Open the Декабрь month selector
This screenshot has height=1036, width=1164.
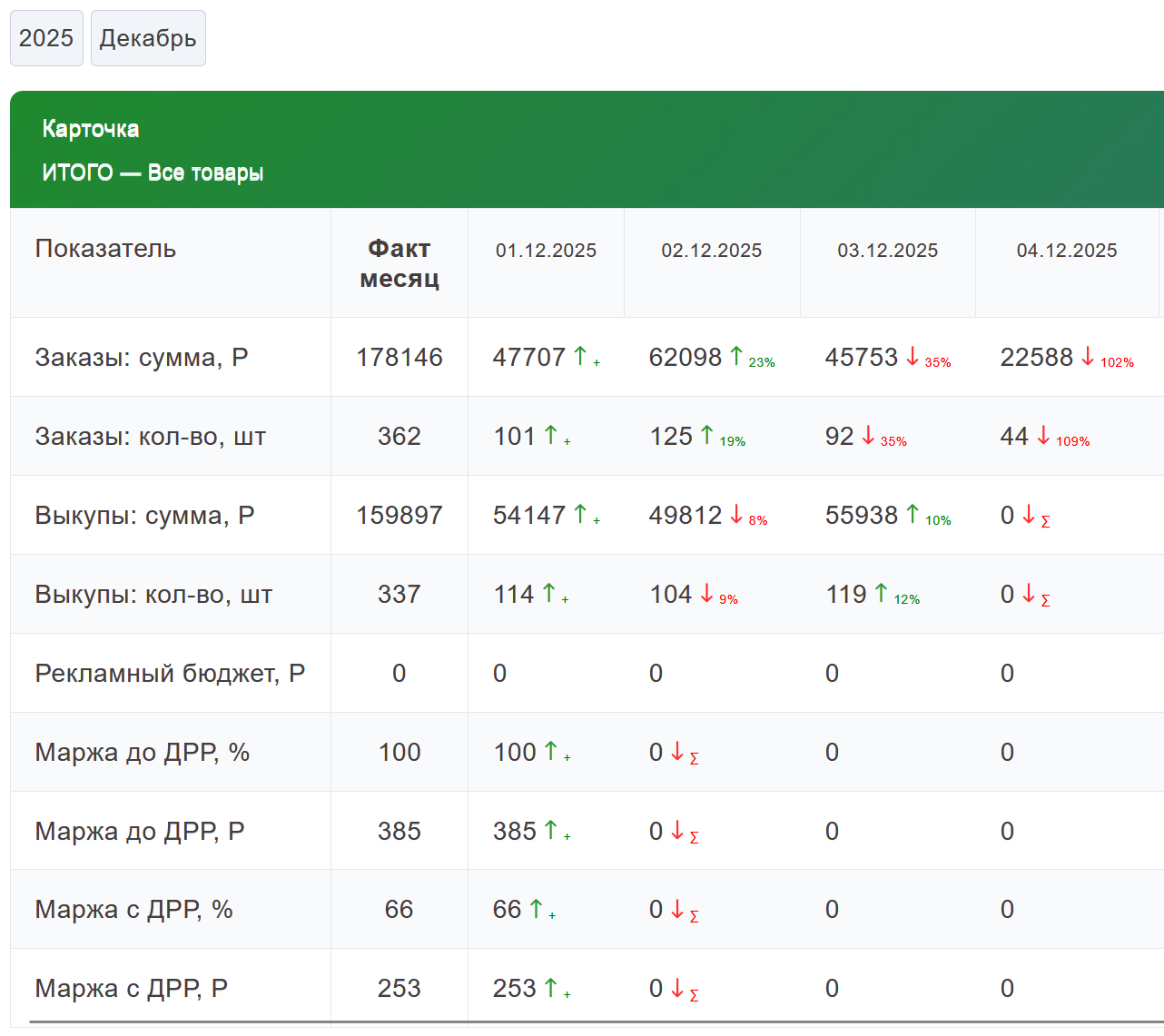pos(148,38)
